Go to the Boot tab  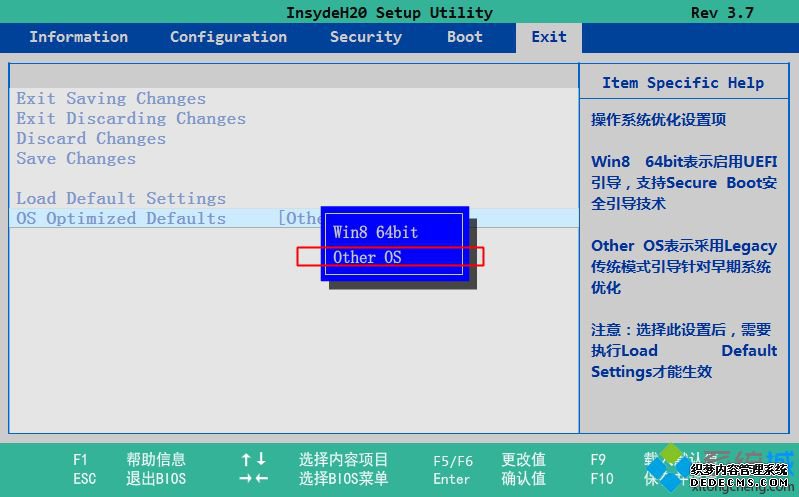pyautogui.click(x=465, y=37)
